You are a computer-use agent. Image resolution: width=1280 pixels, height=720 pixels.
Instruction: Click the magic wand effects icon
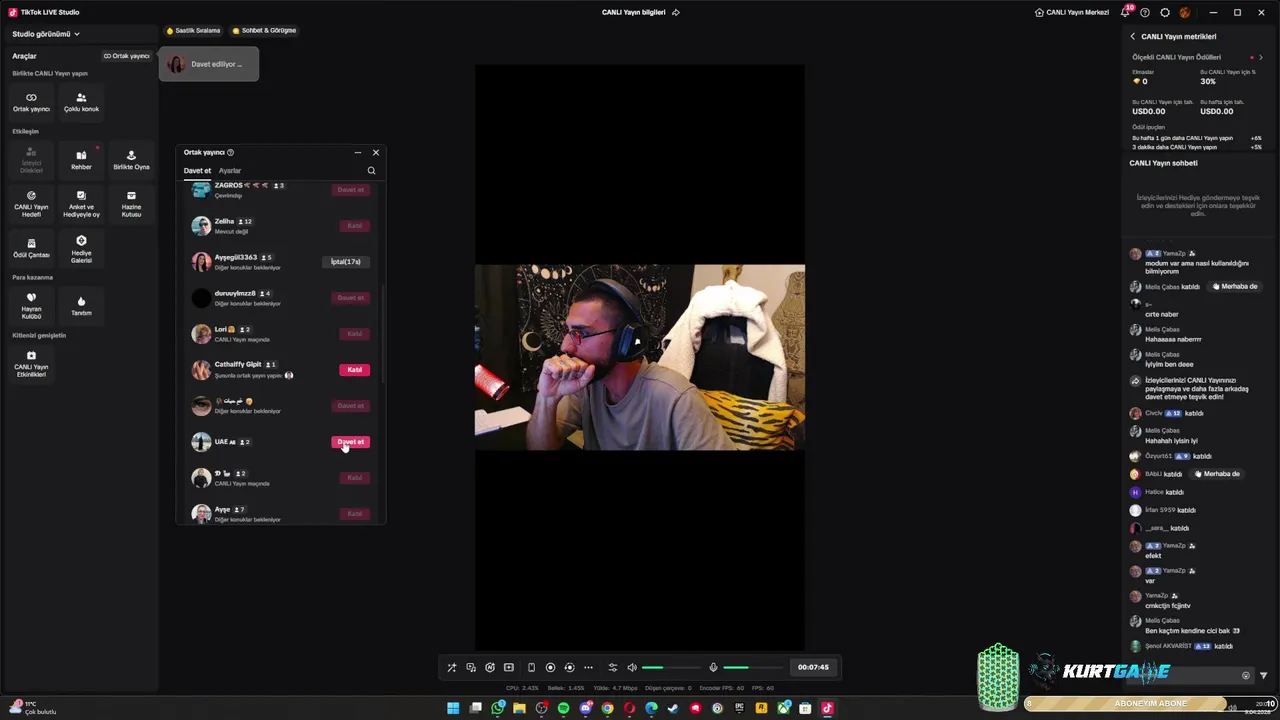click(x=452, y=667)
